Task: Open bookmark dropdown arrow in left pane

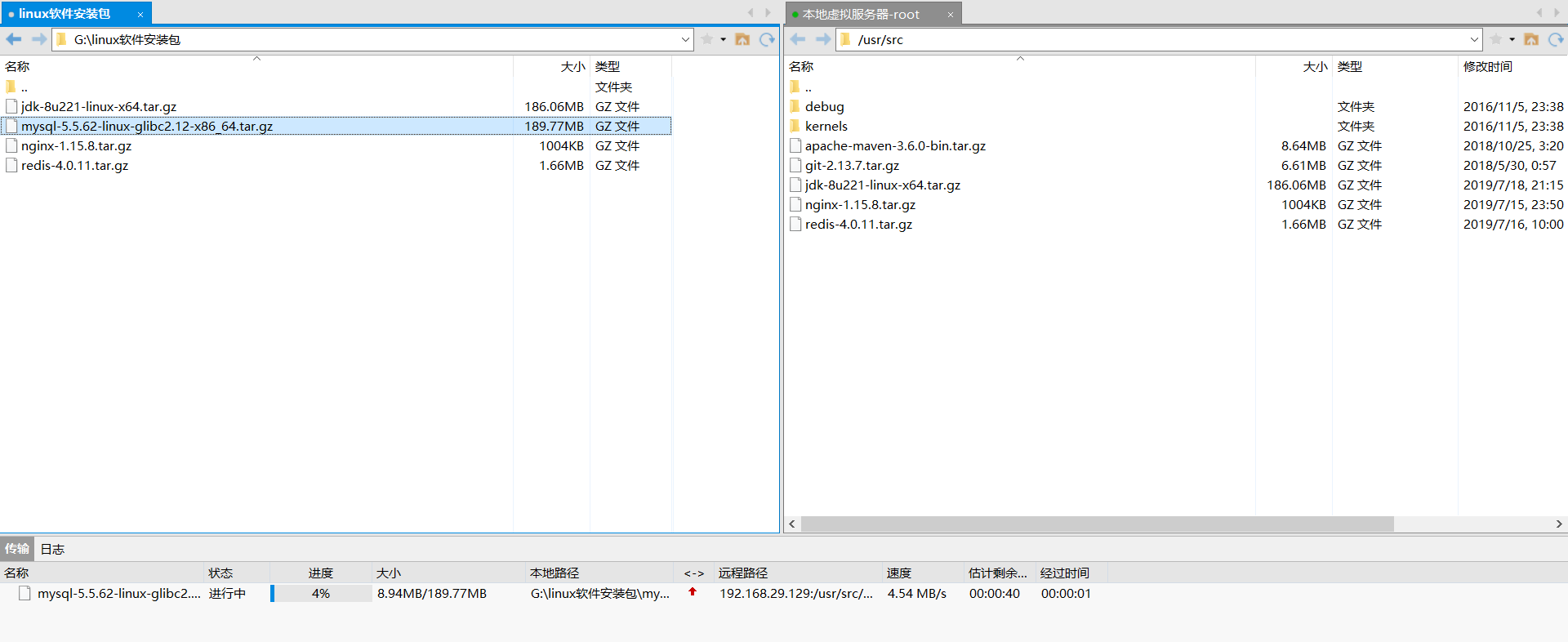Action: (x=724, y=39)
